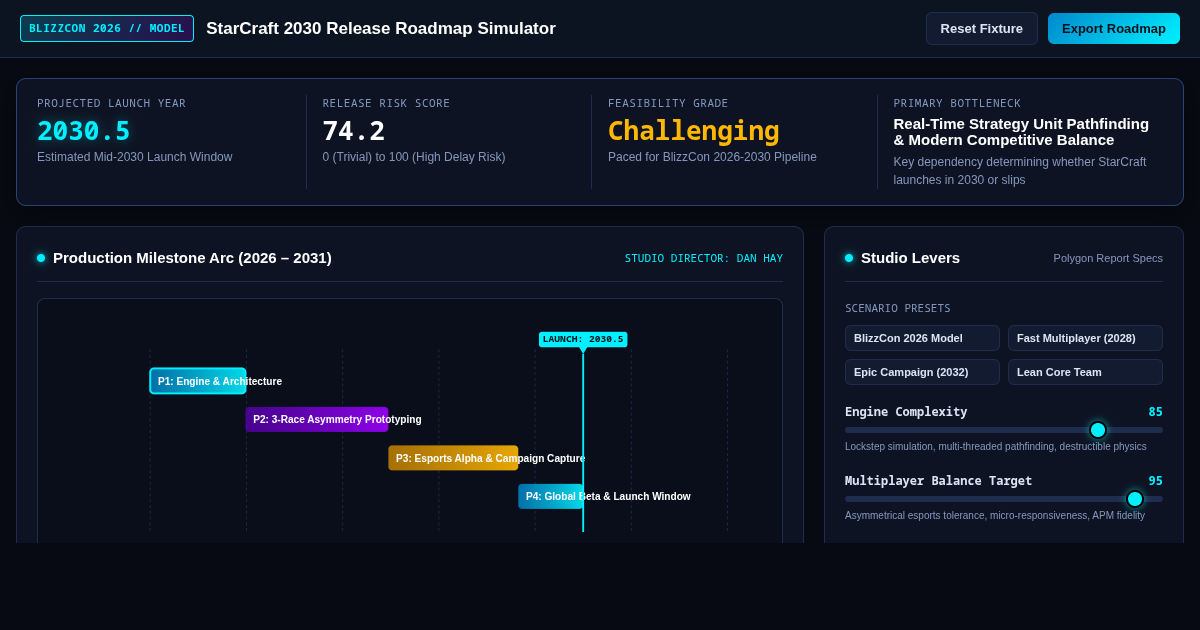Screen dimensions: 1200x630
Task: Click the SCENARIO PRESETS label
Action: 898,308
